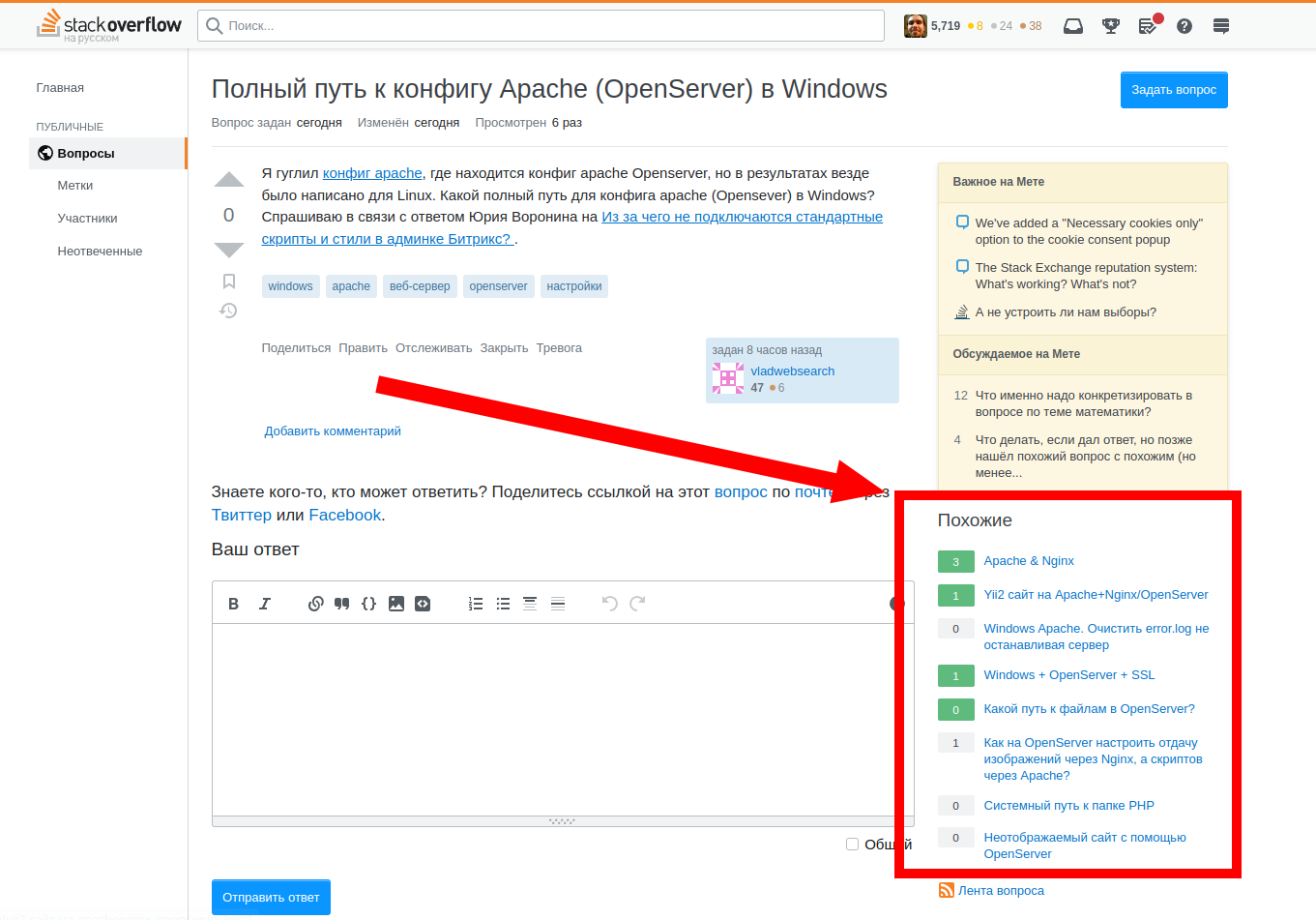Insert an image in editor
1316x920 pixels.
(396, 604)
